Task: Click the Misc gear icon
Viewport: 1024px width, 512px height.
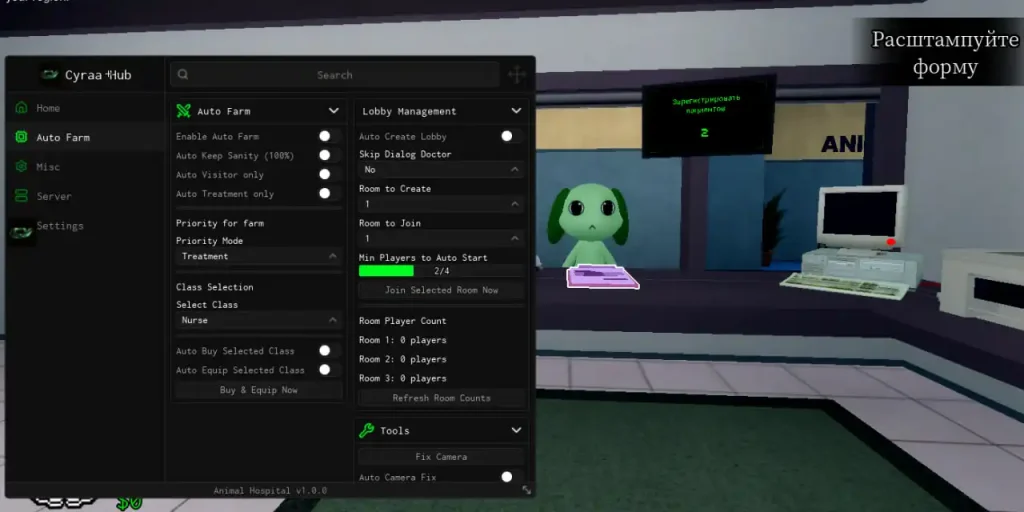Action: tap(22, 167)
